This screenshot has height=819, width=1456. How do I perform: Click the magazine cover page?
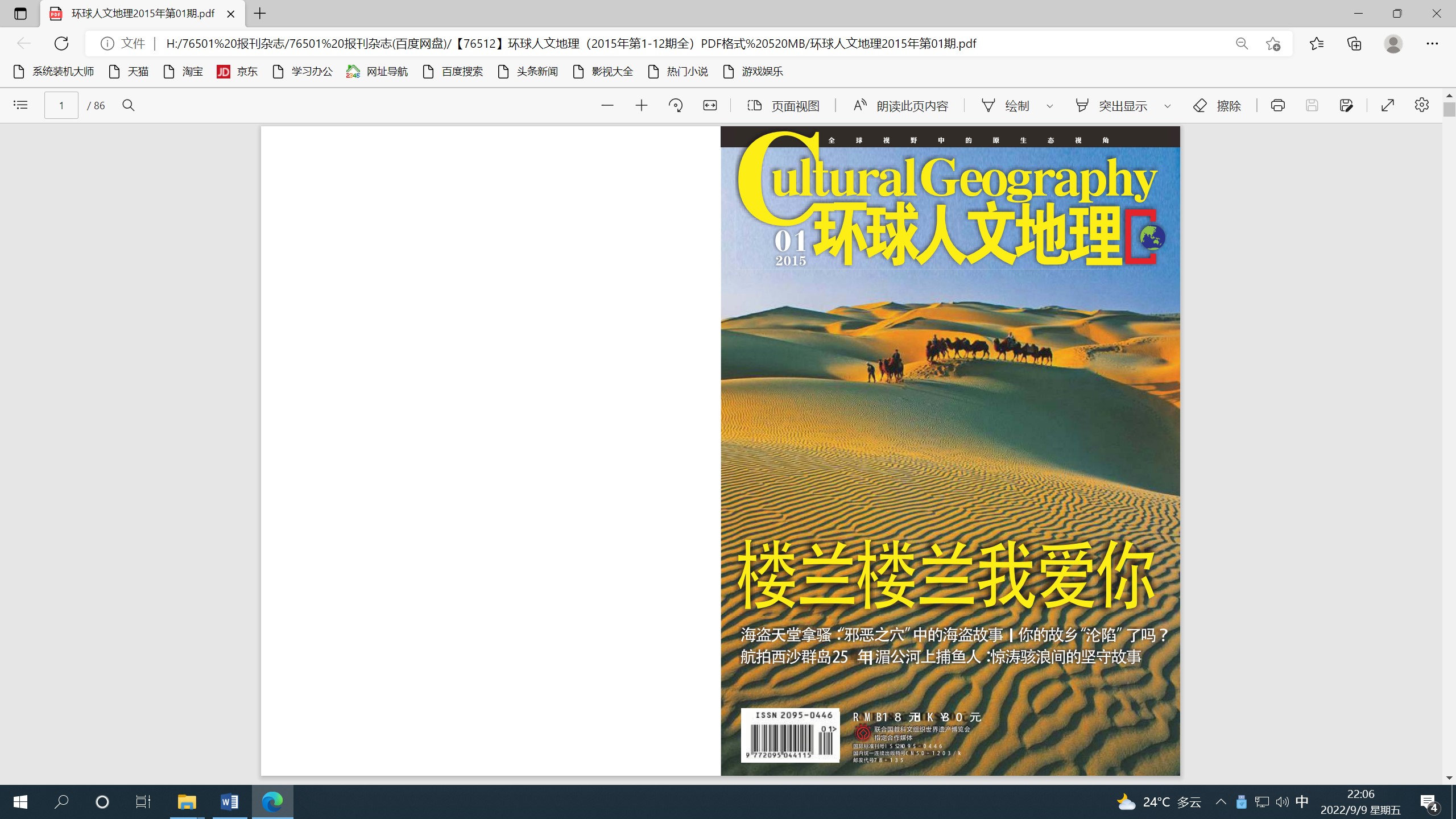coord(950,450)
